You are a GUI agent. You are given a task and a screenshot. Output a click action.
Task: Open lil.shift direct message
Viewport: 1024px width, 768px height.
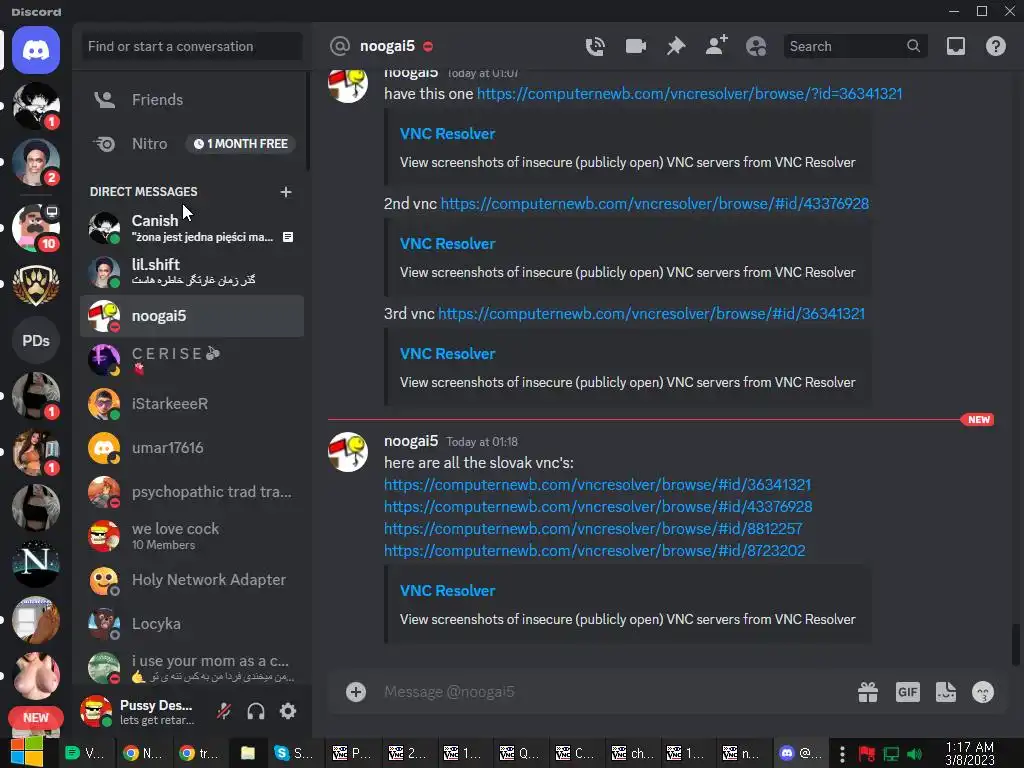point(192,272)
